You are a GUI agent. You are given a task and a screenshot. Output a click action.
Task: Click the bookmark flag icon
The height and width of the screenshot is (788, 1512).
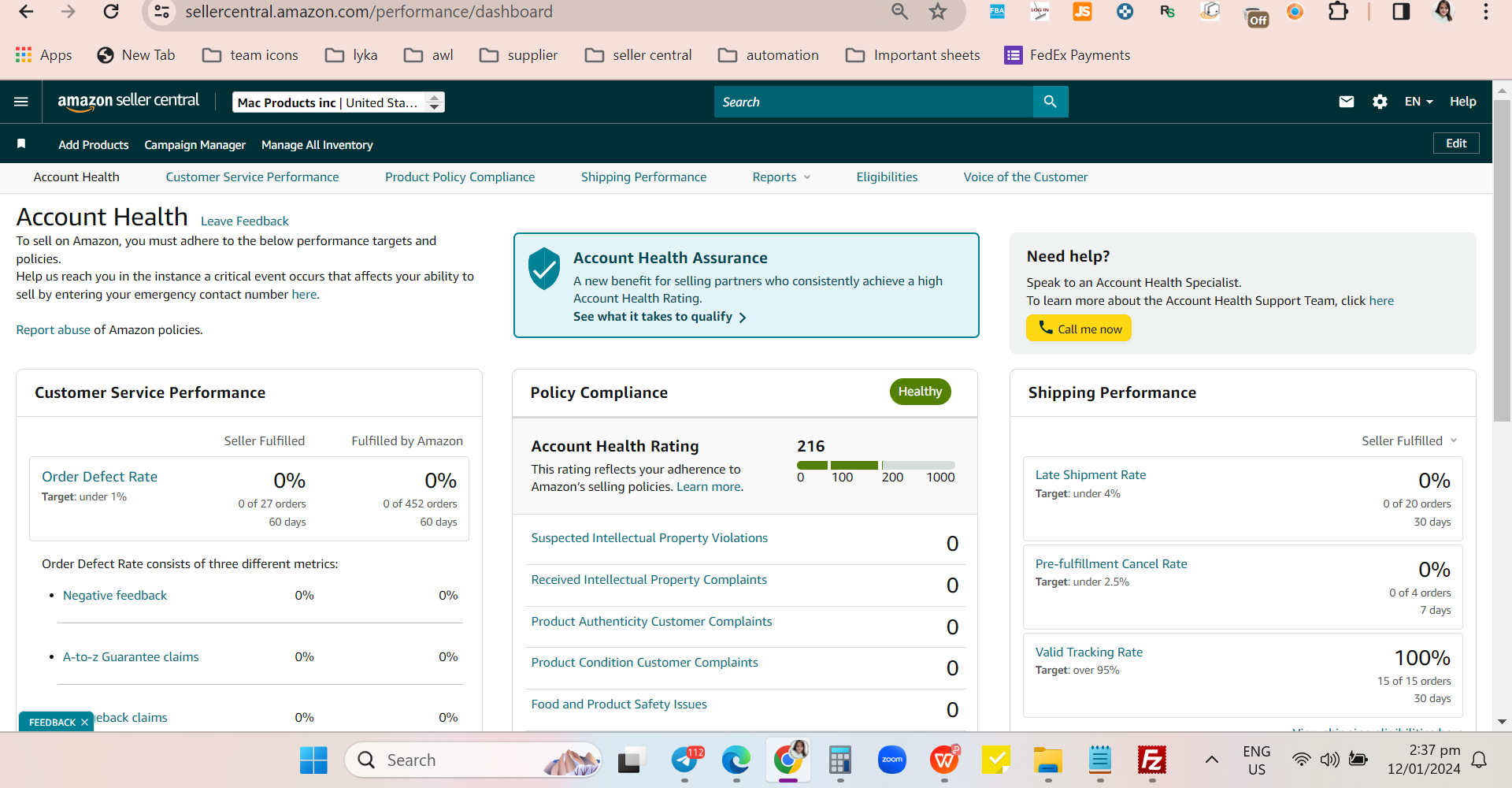21,143
